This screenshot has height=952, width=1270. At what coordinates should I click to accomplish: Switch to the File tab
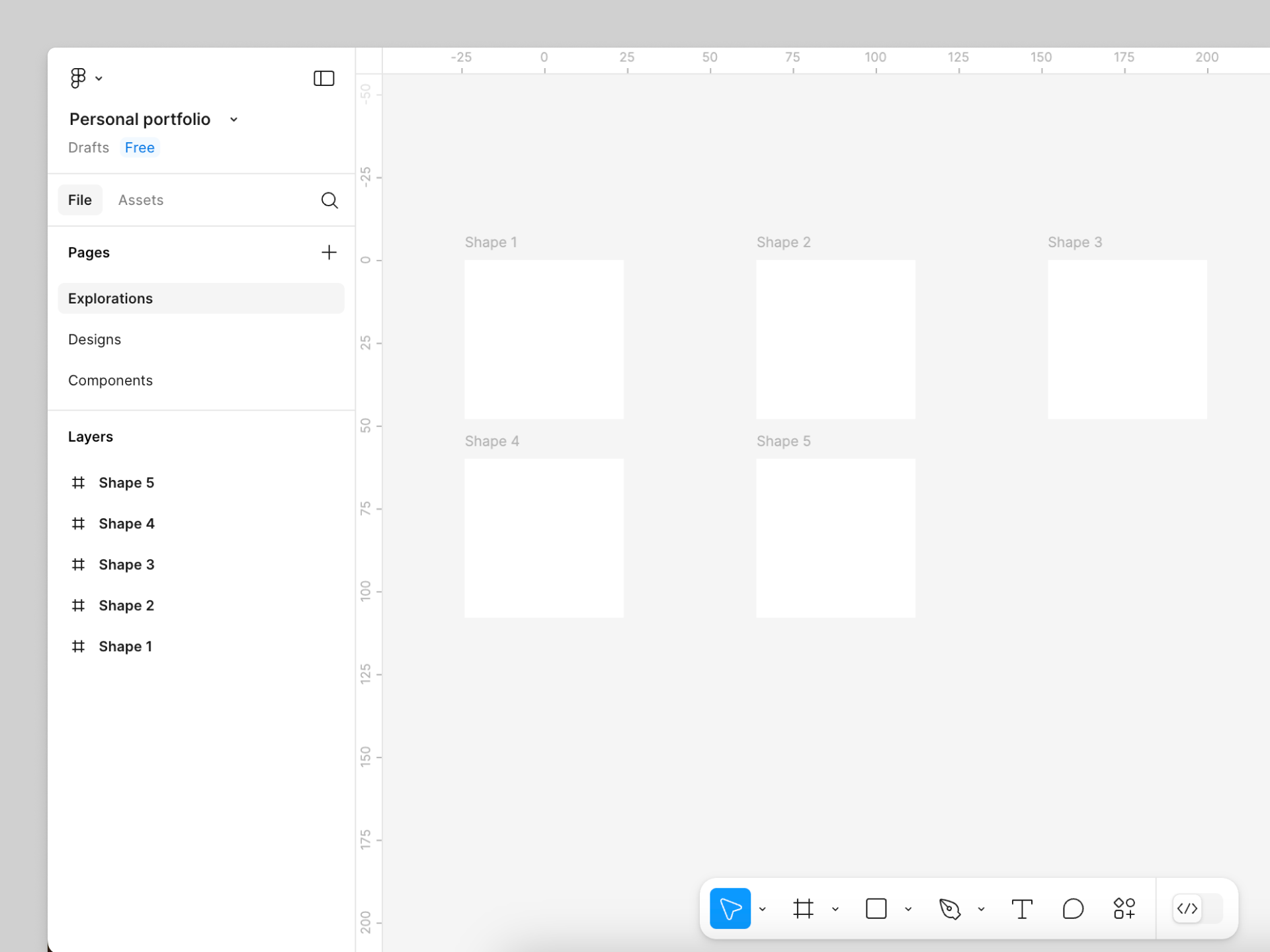pyautogui.click(x=79, y=200)
